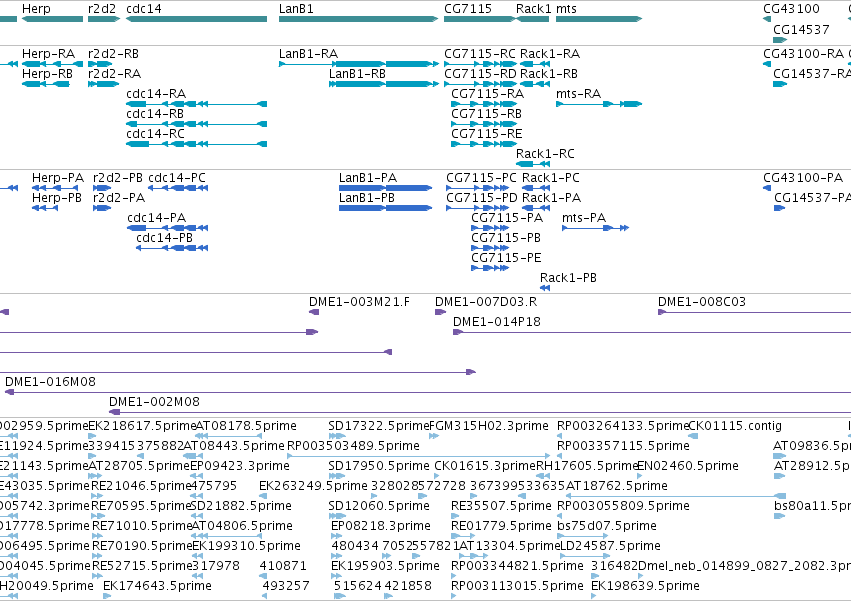Select the cdc14-PB protein label
851x601 pixels.
point(164,238)
